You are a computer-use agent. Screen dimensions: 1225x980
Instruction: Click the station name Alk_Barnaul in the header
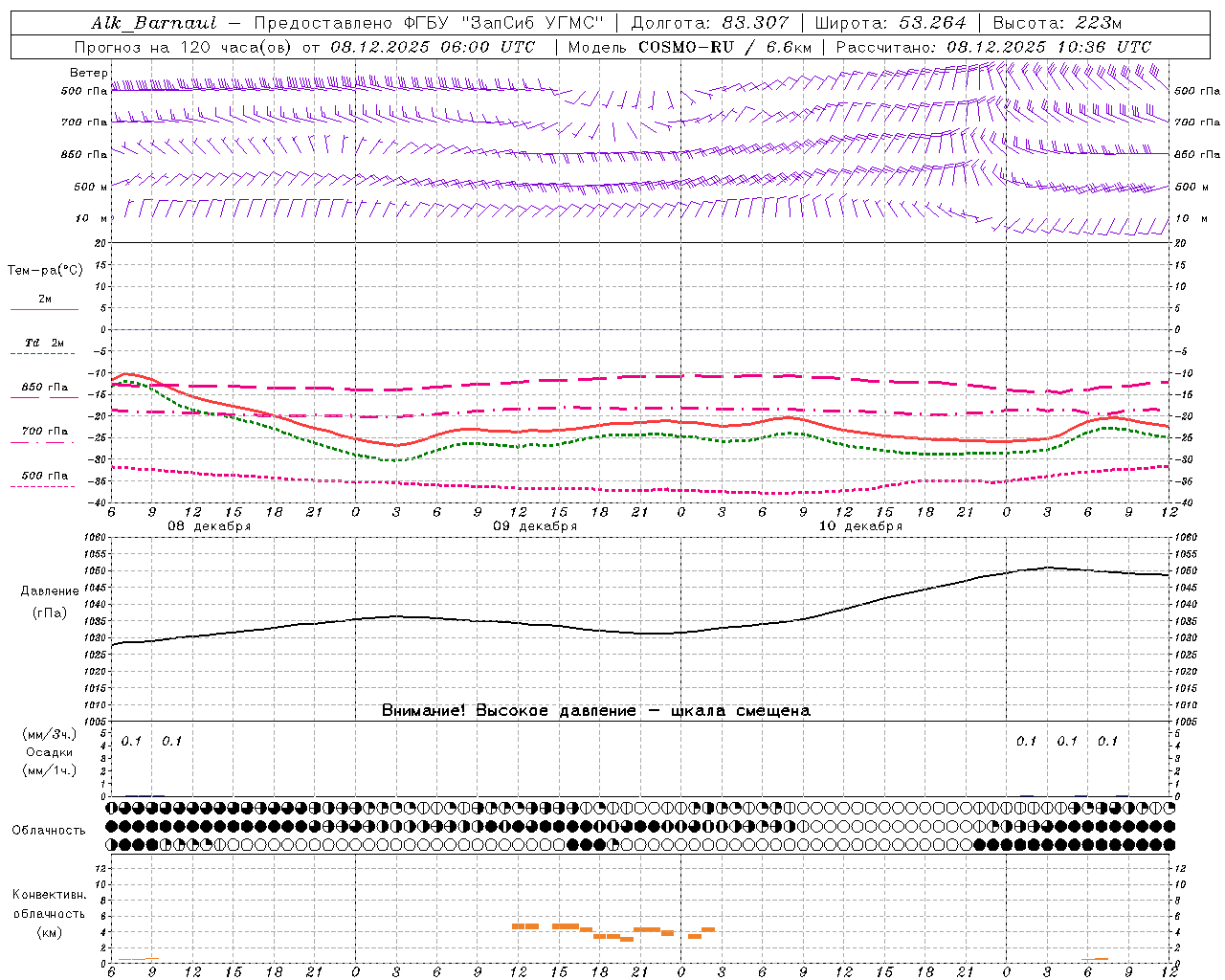click(153, 23)
